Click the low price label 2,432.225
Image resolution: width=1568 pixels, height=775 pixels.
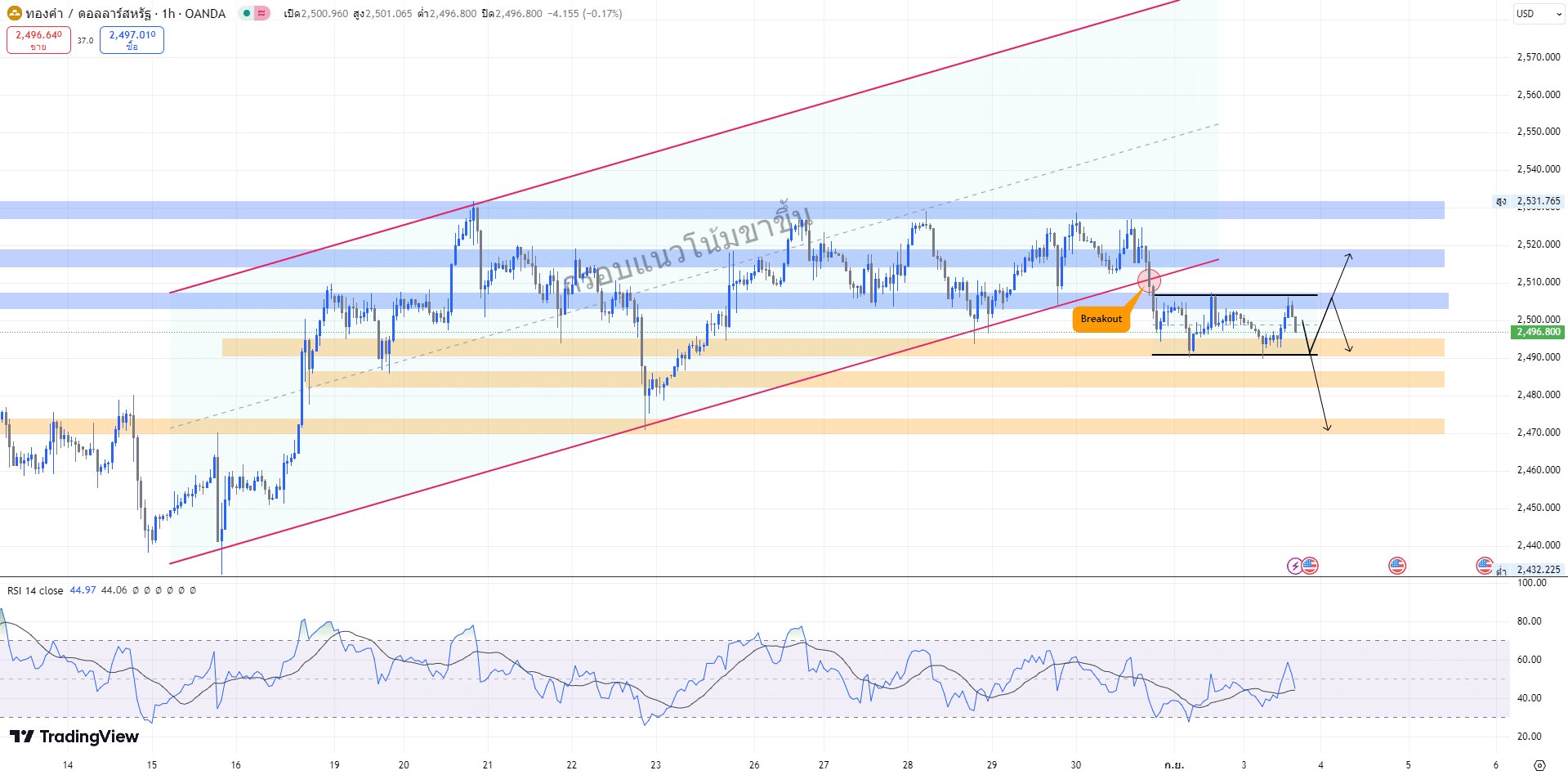1539,570
